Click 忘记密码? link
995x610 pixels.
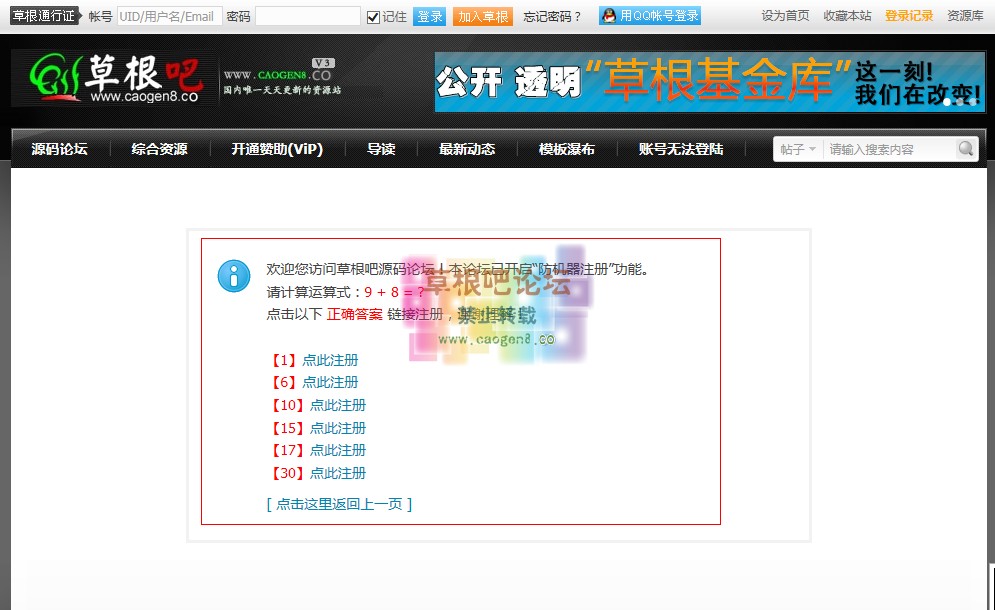pos(552,17)
